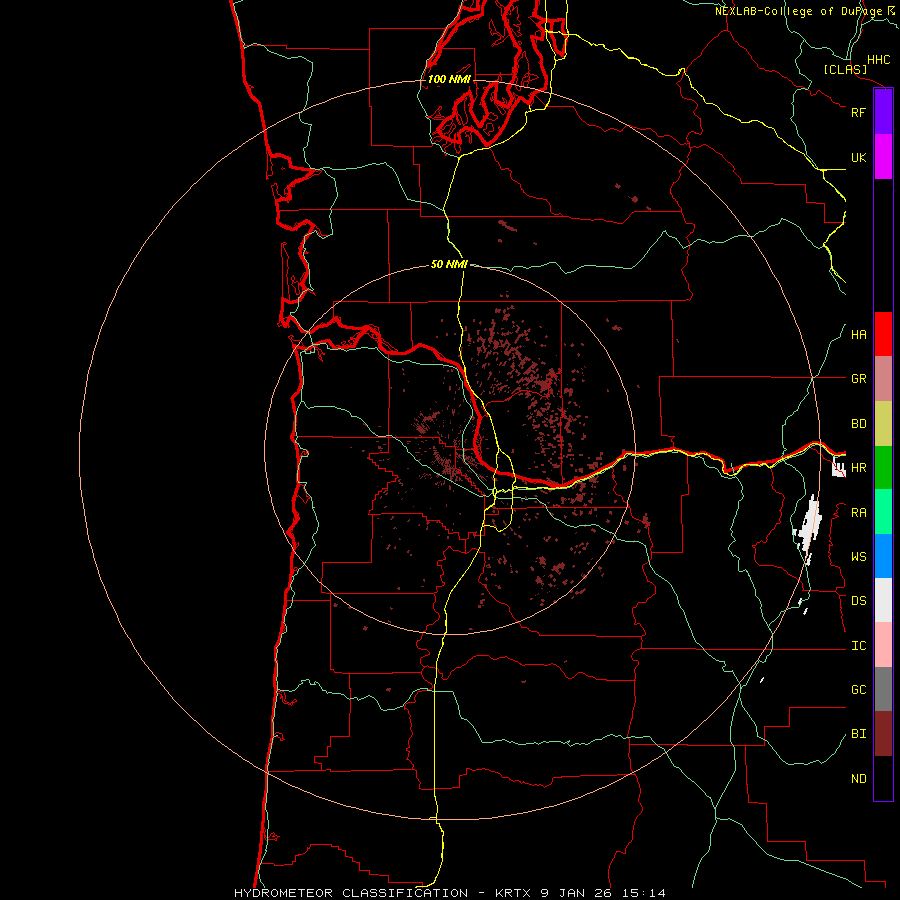Click the white echo patch at right edge

point(839,468)
